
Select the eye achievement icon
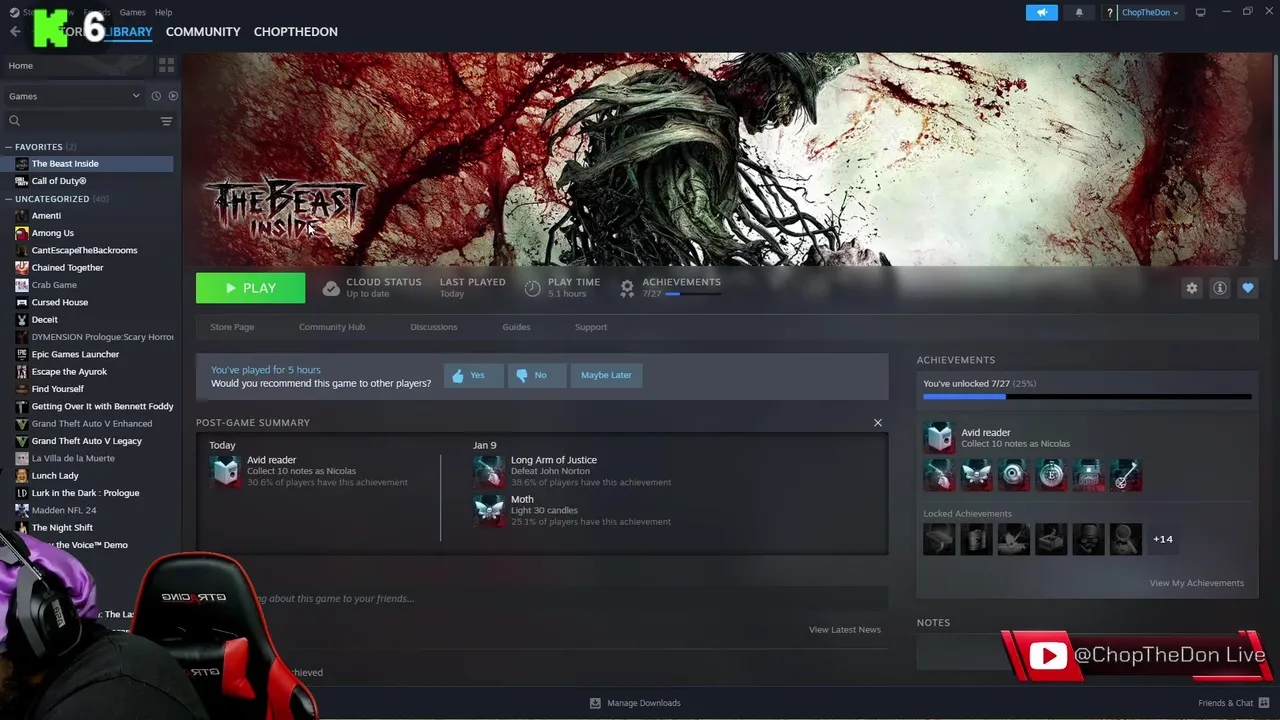[1013, 475]
